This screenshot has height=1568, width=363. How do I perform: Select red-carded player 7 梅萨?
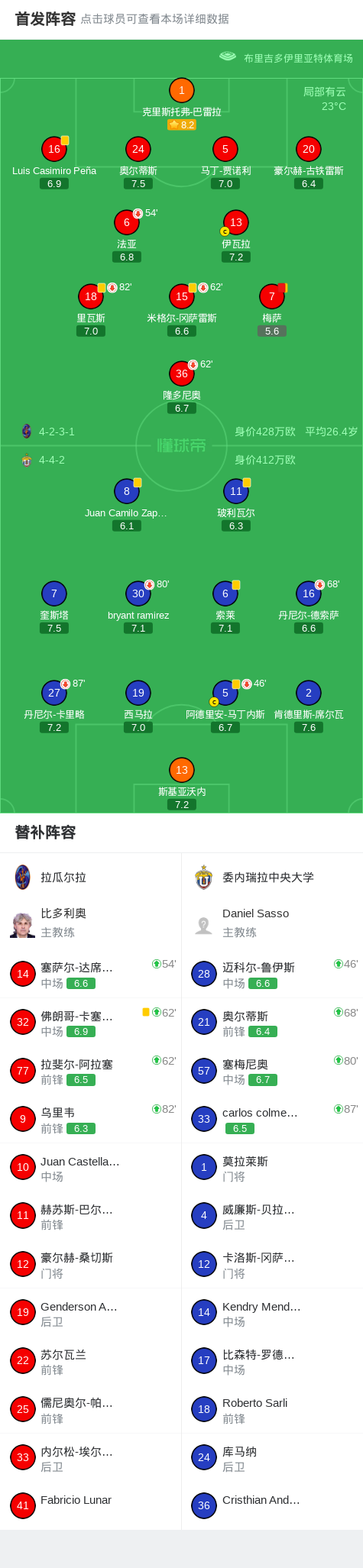pyautogui.click(x=272, y=296)
